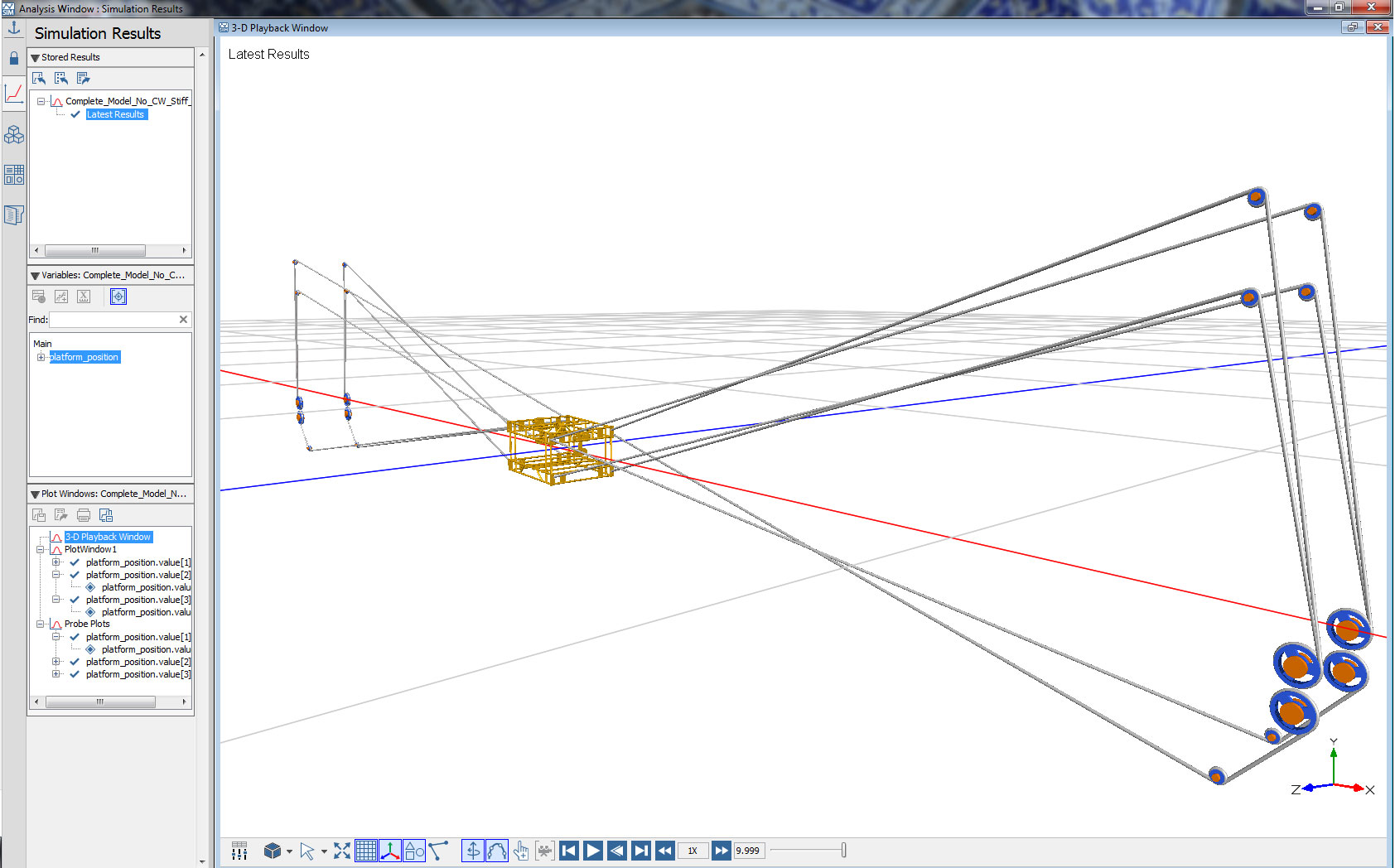The image size is (1395, 868).
Task: Select the 3-D Playback Window tree entry
Action: pyautogui.click(x=109, y=537)
